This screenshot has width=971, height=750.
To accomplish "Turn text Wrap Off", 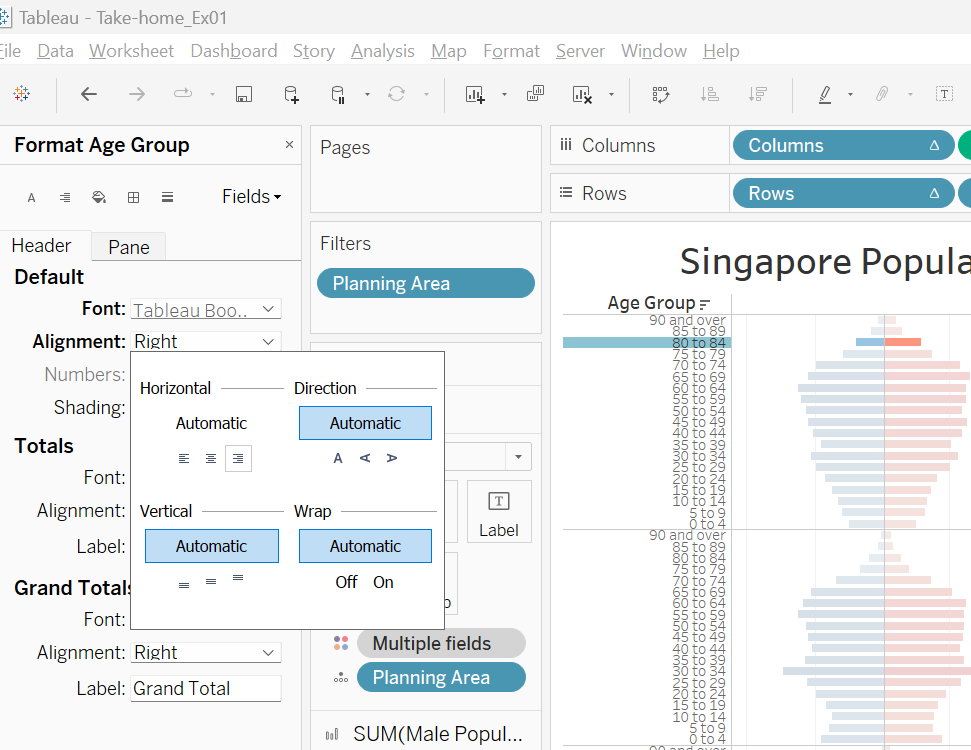I will (x=346, y=582).
